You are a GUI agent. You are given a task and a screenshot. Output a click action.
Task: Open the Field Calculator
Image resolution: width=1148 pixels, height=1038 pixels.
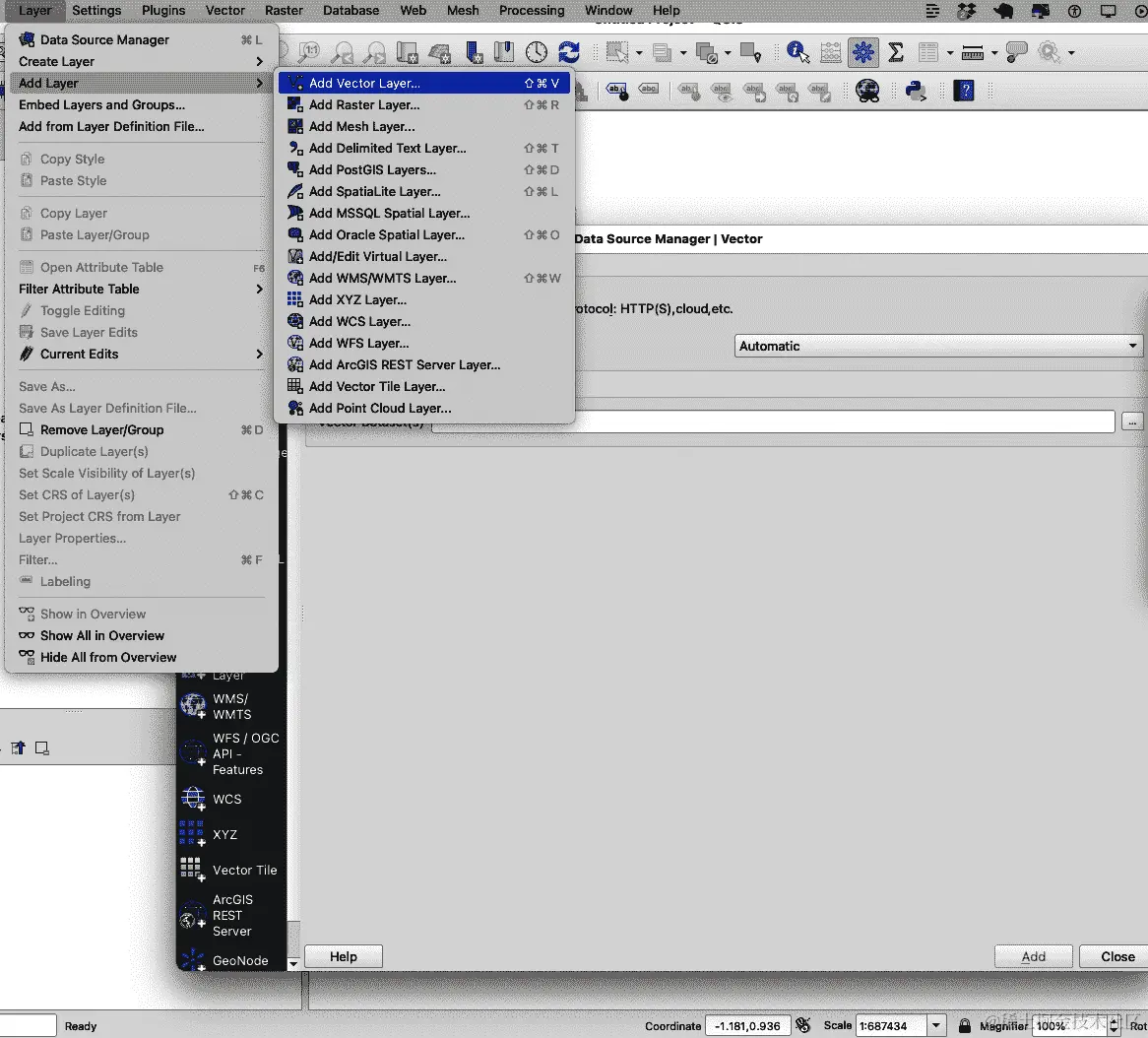[x=830, y=52]
